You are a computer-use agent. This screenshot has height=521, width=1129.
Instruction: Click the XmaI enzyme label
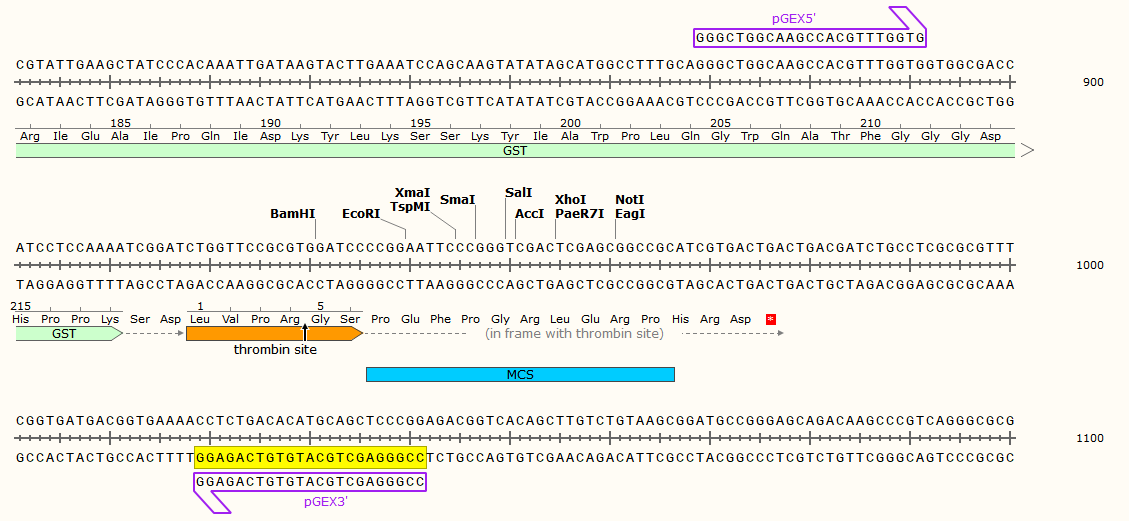tap(412, 192)
